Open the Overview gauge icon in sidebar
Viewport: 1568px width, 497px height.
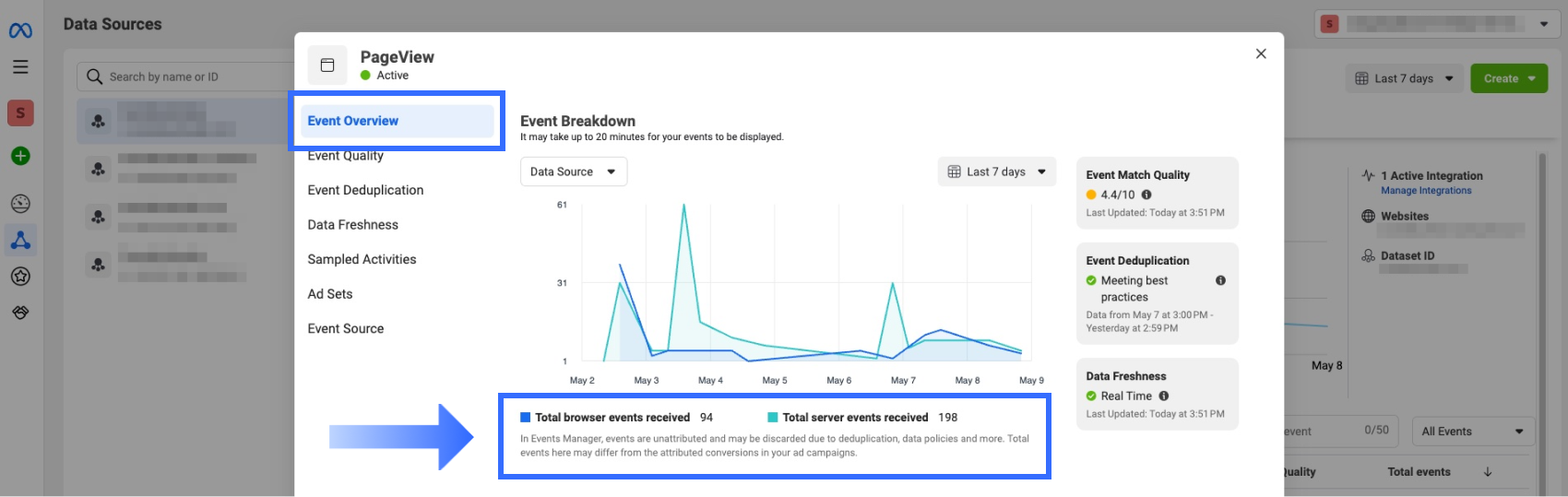click(x=20, y=204)
